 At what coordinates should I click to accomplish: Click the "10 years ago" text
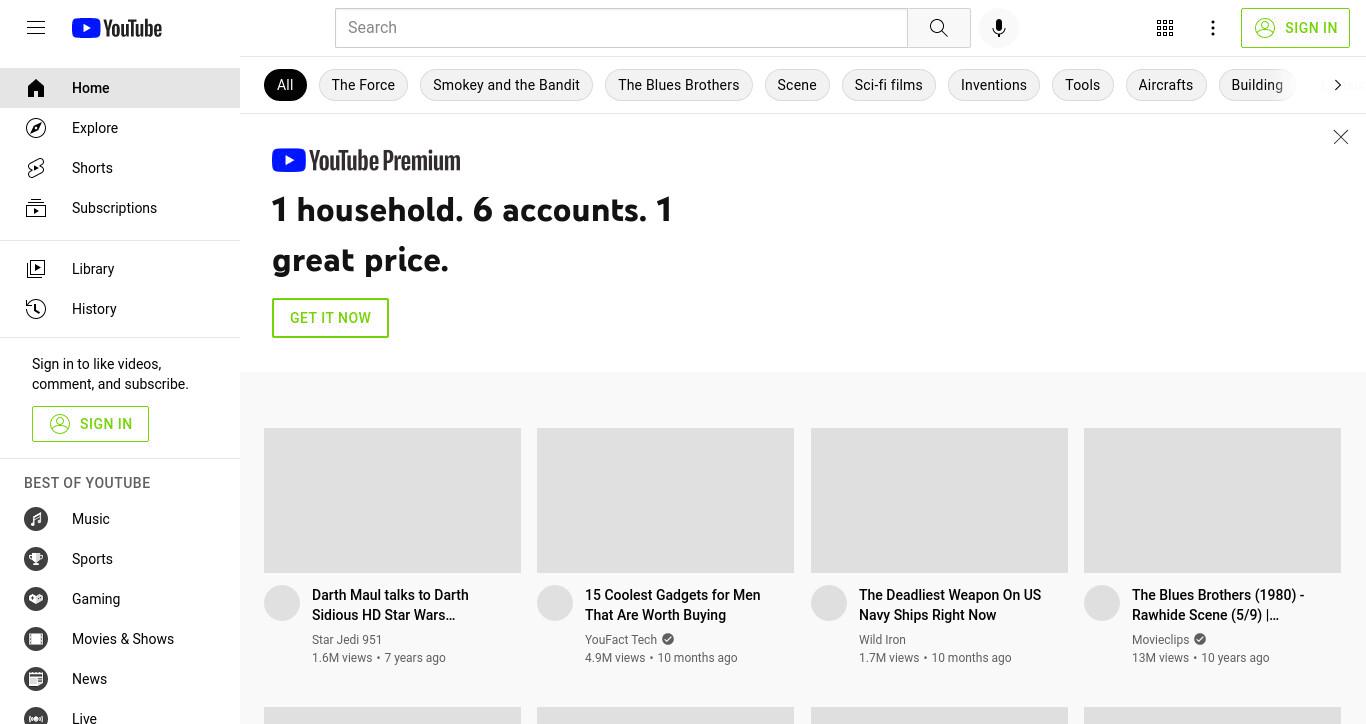tap(1235, 658)
